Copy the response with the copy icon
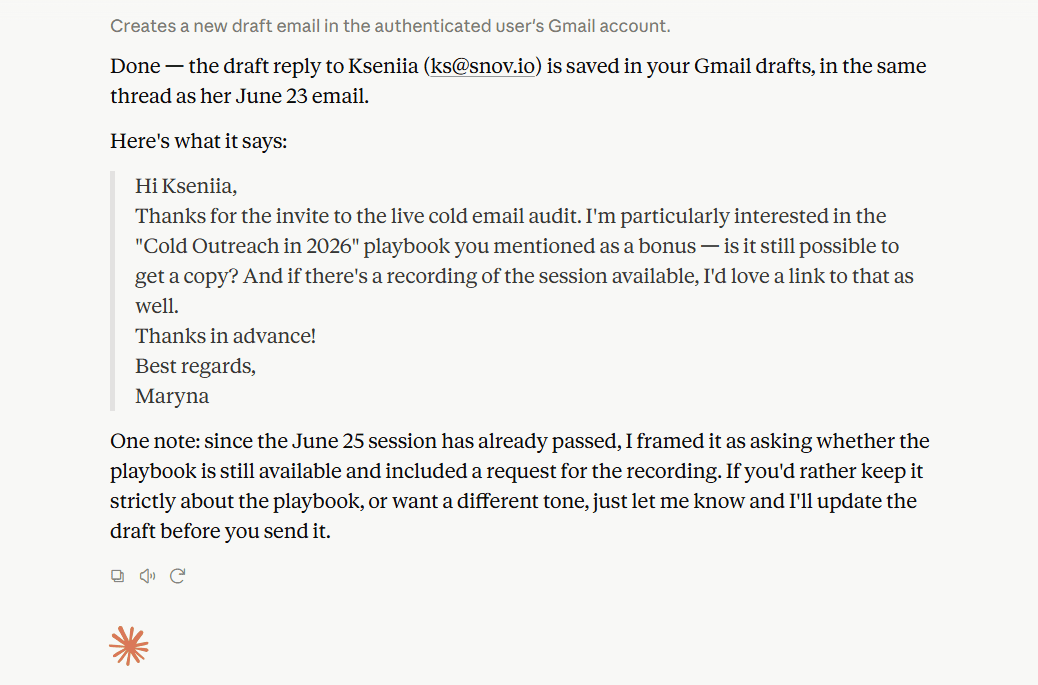1038x685 pixels. 117,576
